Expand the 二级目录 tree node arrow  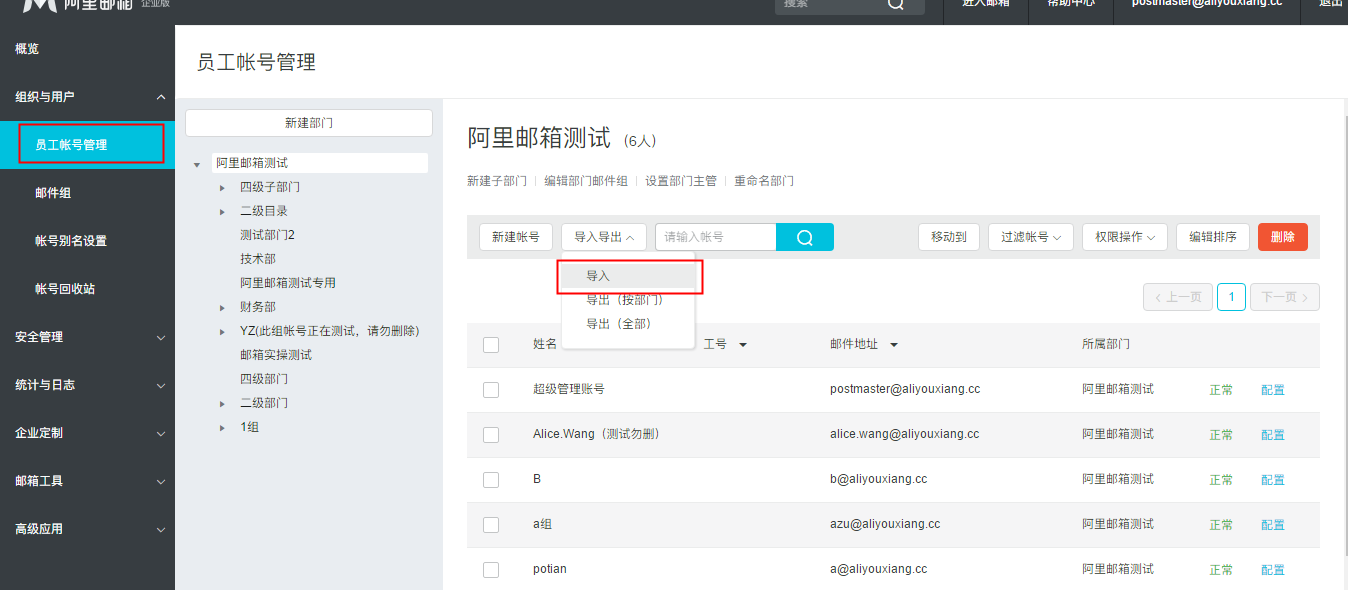[222, 211]
